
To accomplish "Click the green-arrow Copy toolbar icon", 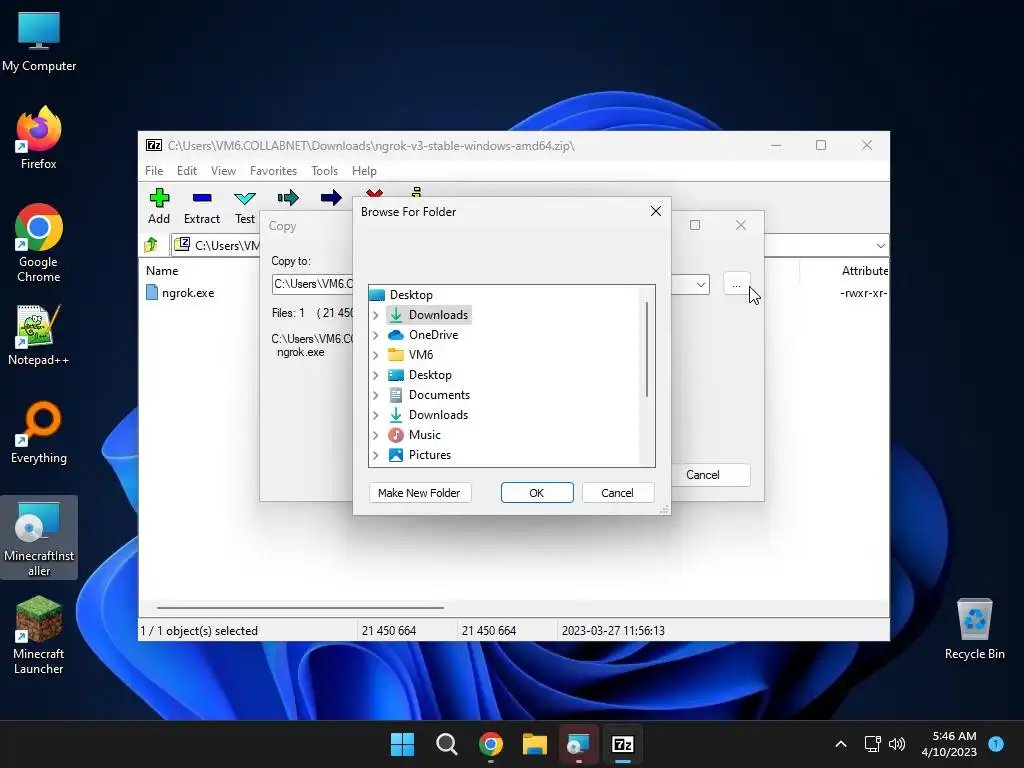I will (288, 198).
